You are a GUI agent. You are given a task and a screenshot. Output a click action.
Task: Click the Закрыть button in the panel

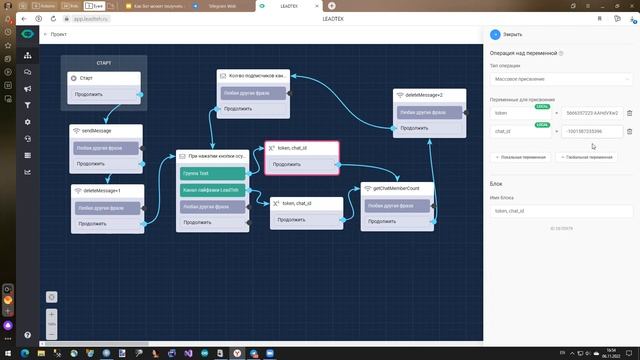coord(507,35)
